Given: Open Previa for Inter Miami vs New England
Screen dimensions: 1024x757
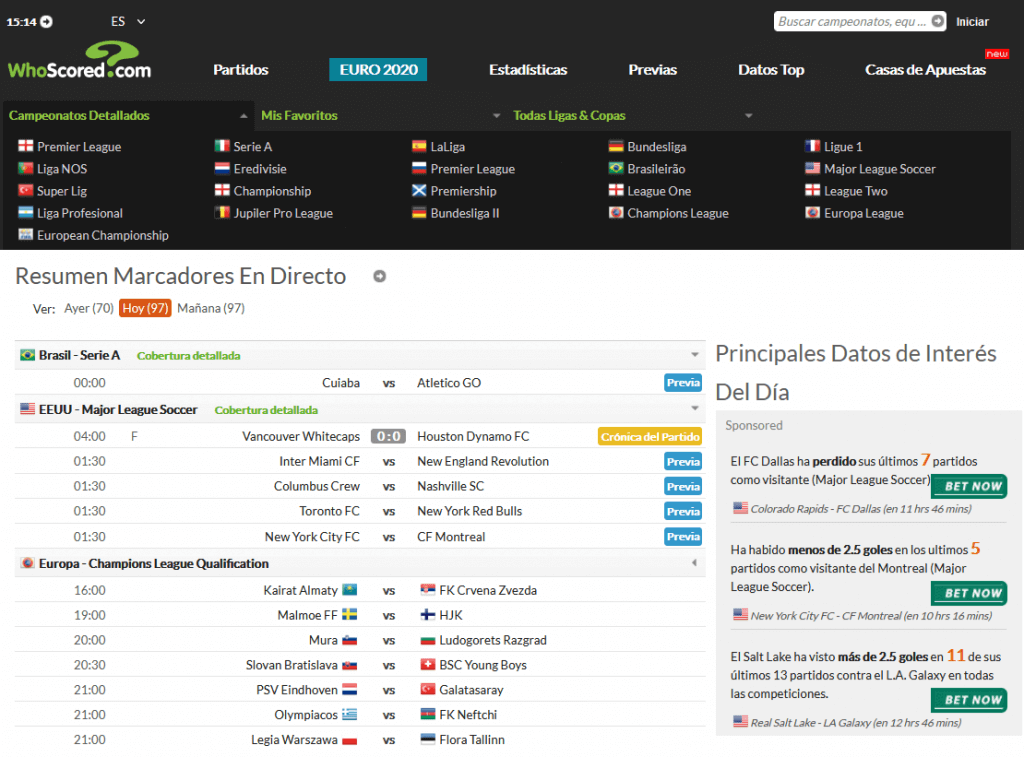Looking at the screenshot, I should (683, 461).
